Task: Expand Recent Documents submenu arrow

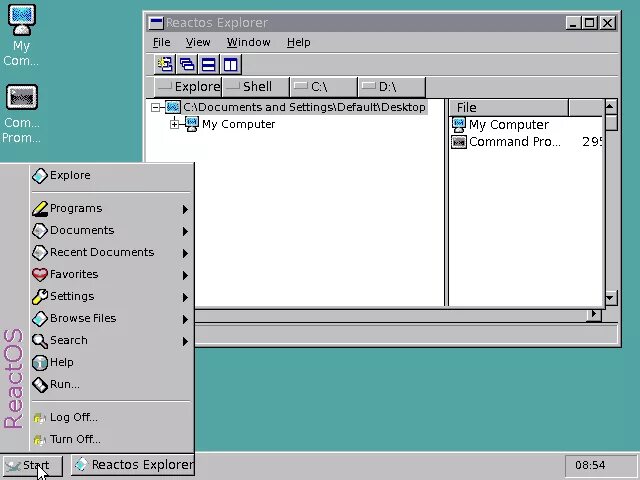Action: [185, 253]
